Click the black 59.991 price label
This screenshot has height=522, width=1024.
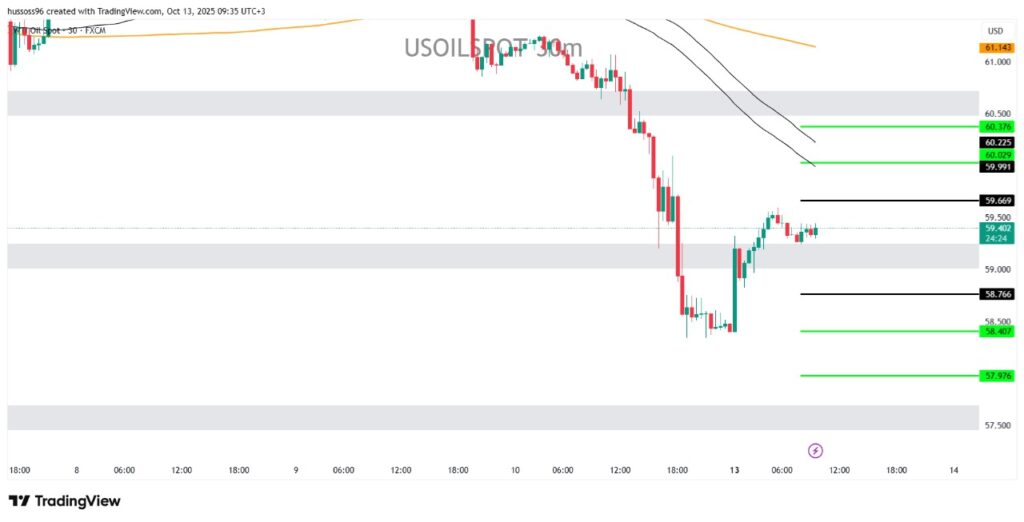[x=997, y=166]
